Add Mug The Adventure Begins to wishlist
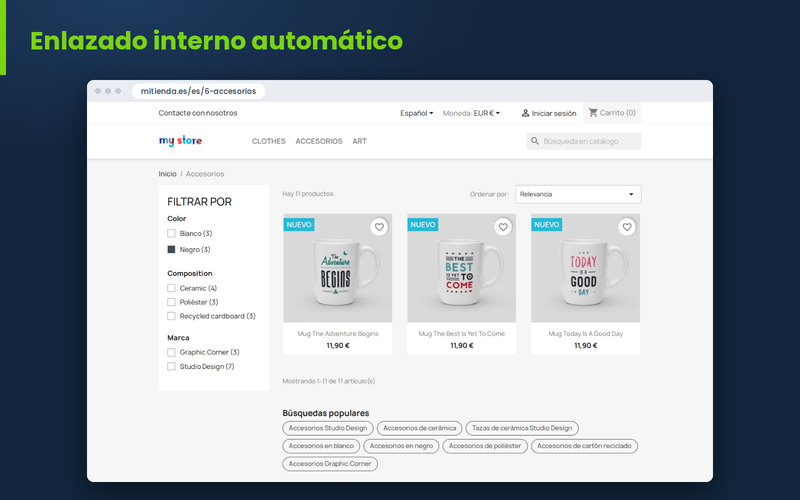The image size is (800, 500). (x=379, y=227)
